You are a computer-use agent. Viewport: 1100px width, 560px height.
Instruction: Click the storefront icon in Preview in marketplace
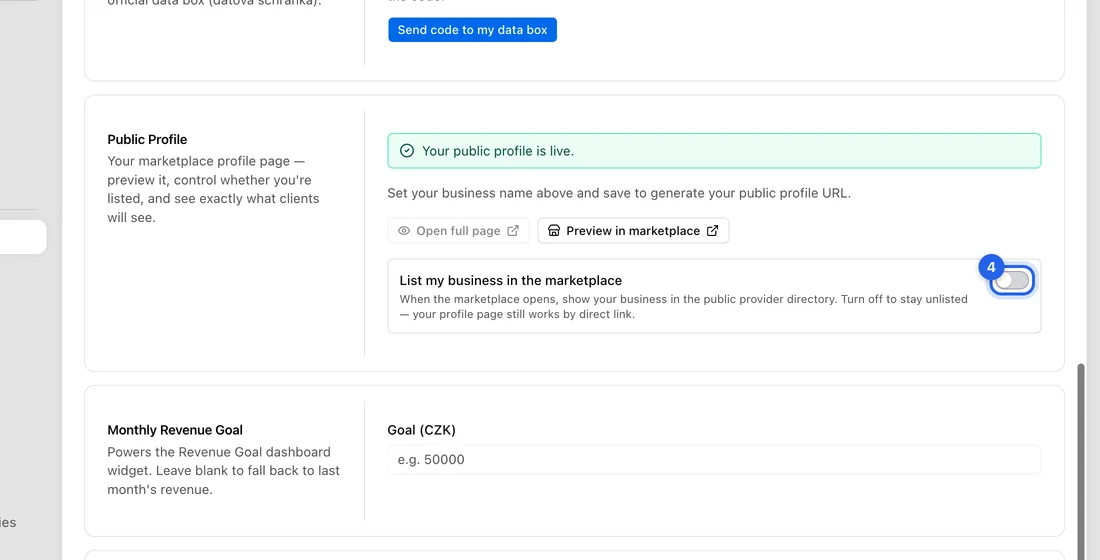tap(554, 231)
